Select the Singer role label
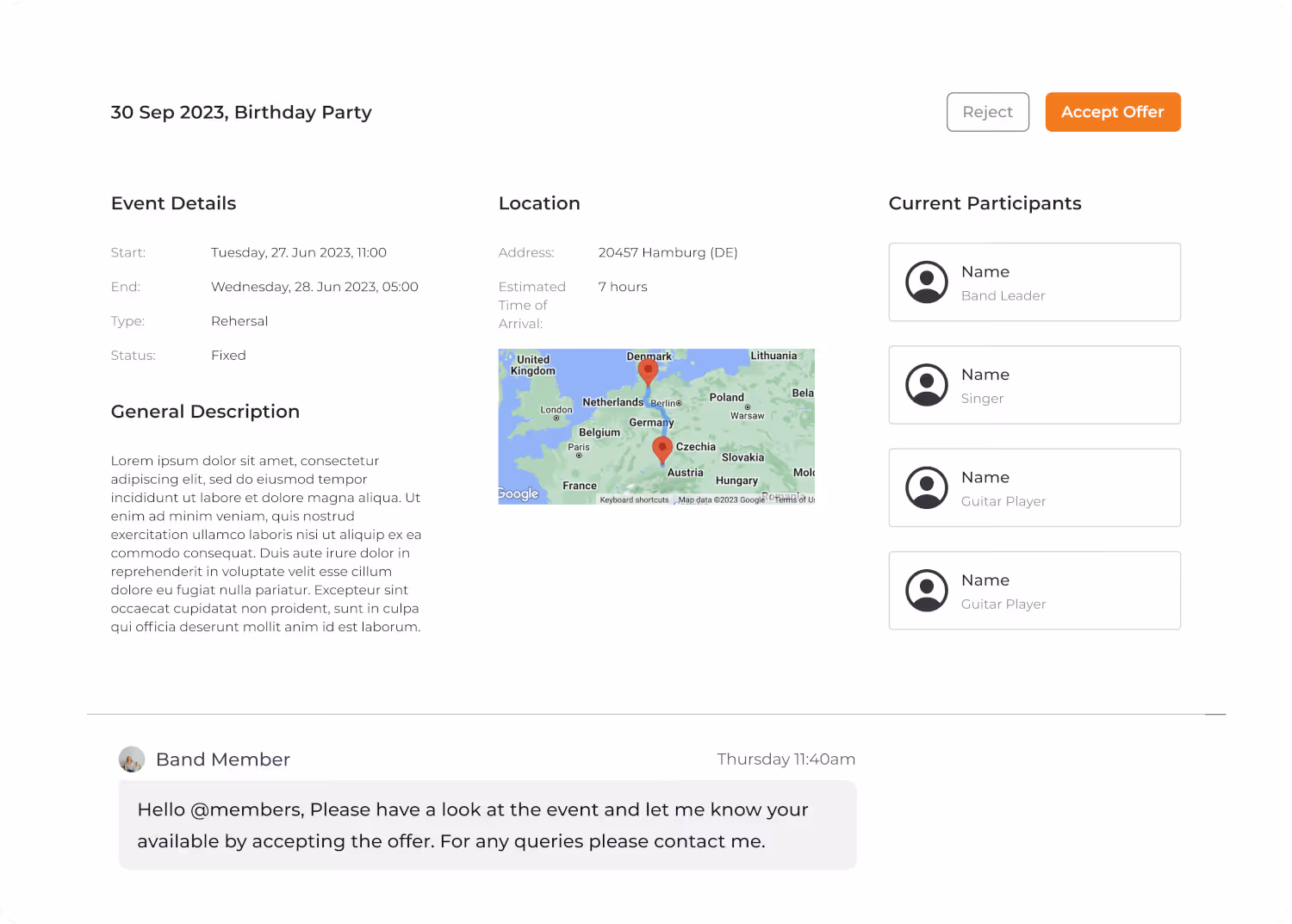The height and width of the screenshot is (924, 1292). coord(982,399)
